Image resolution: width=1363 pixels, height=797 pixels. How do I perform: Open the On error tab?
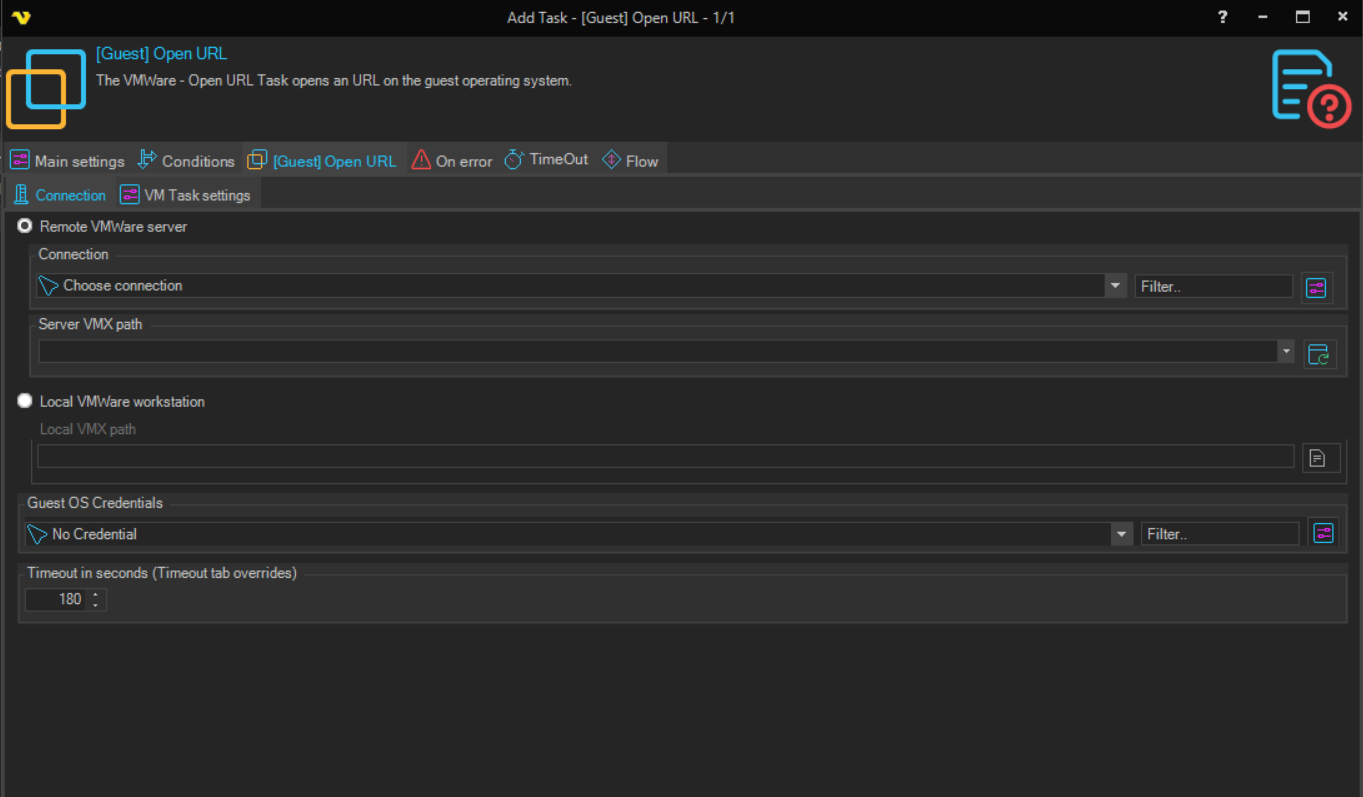click(x=452, y=161)
